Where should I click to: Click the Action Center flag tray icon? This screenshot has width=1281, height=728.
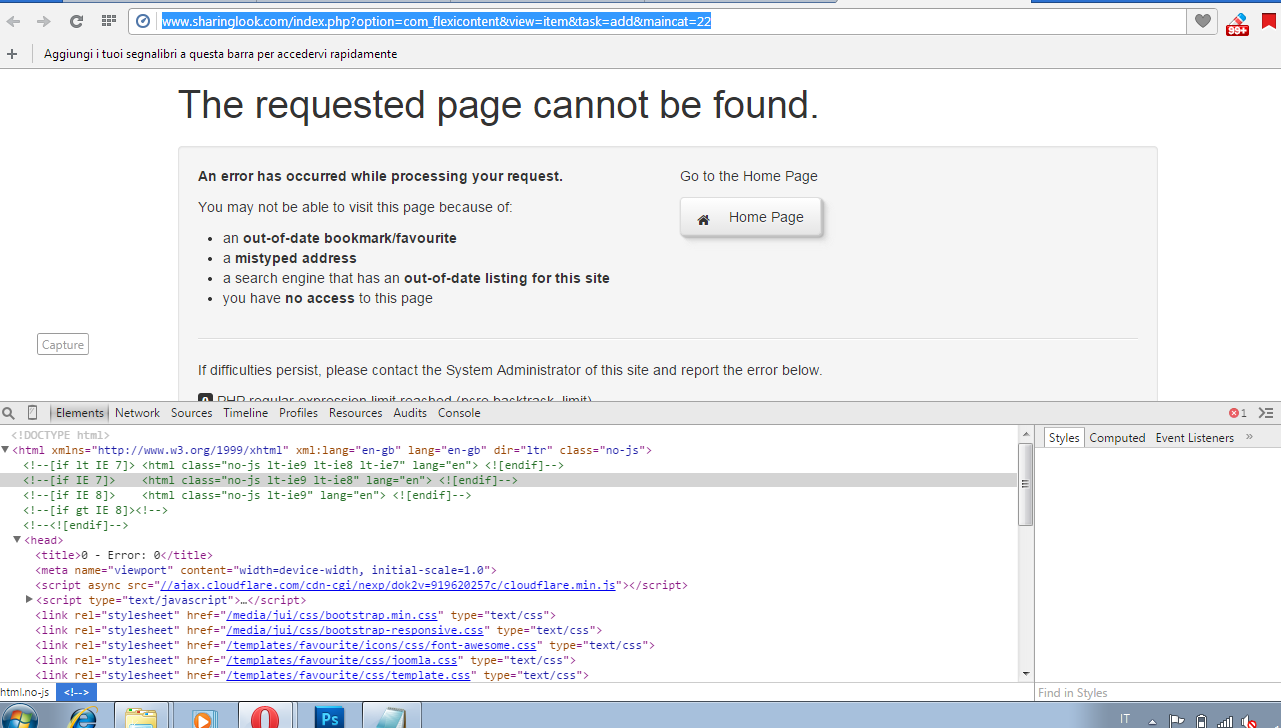click(1177, 720)
